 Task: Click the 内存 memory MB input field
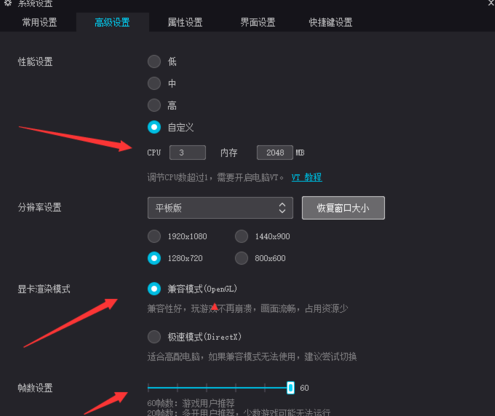[x=275, y=153]
